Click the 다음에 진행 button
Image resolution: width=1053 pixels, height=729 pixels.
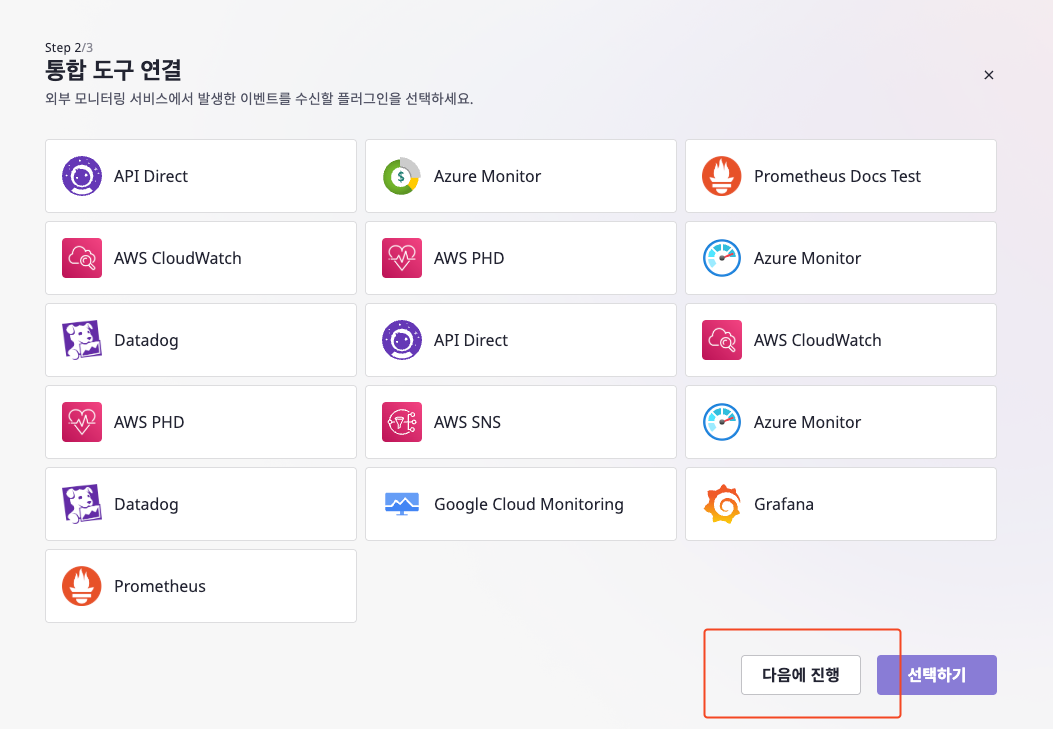(800, 675)
